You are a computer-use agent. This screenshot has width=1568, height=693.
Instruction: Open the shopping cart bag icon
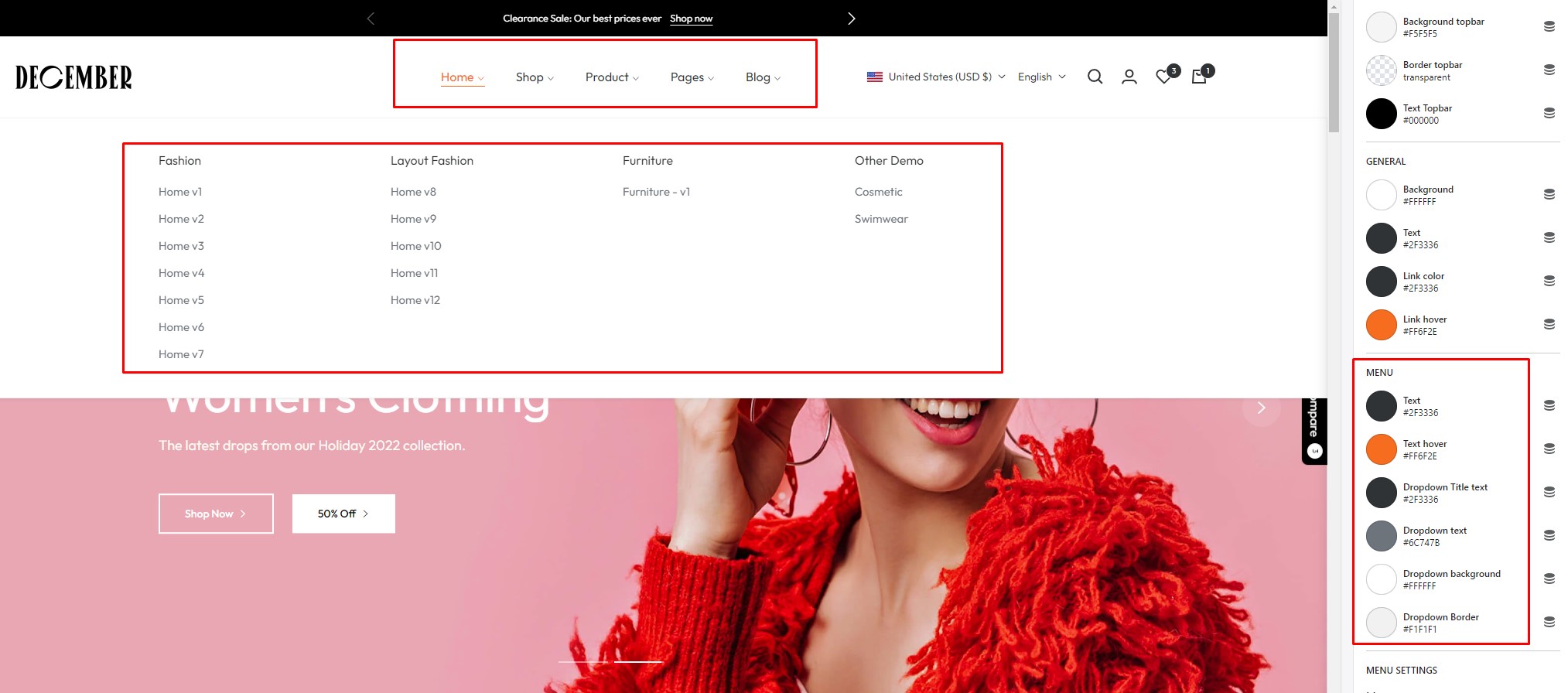pos(1199,77)
